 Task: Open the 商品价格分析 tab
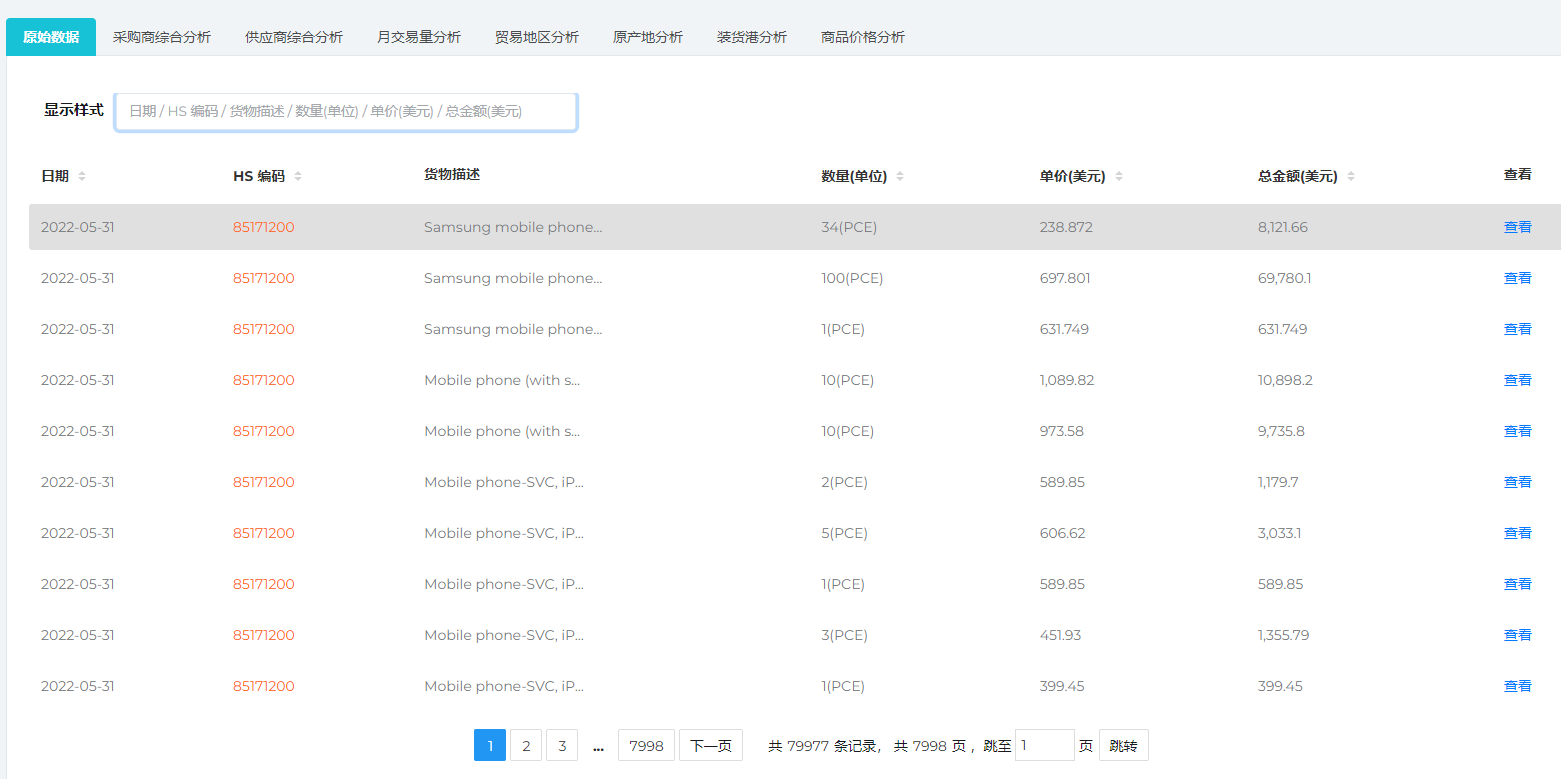(x=863, y=37)
